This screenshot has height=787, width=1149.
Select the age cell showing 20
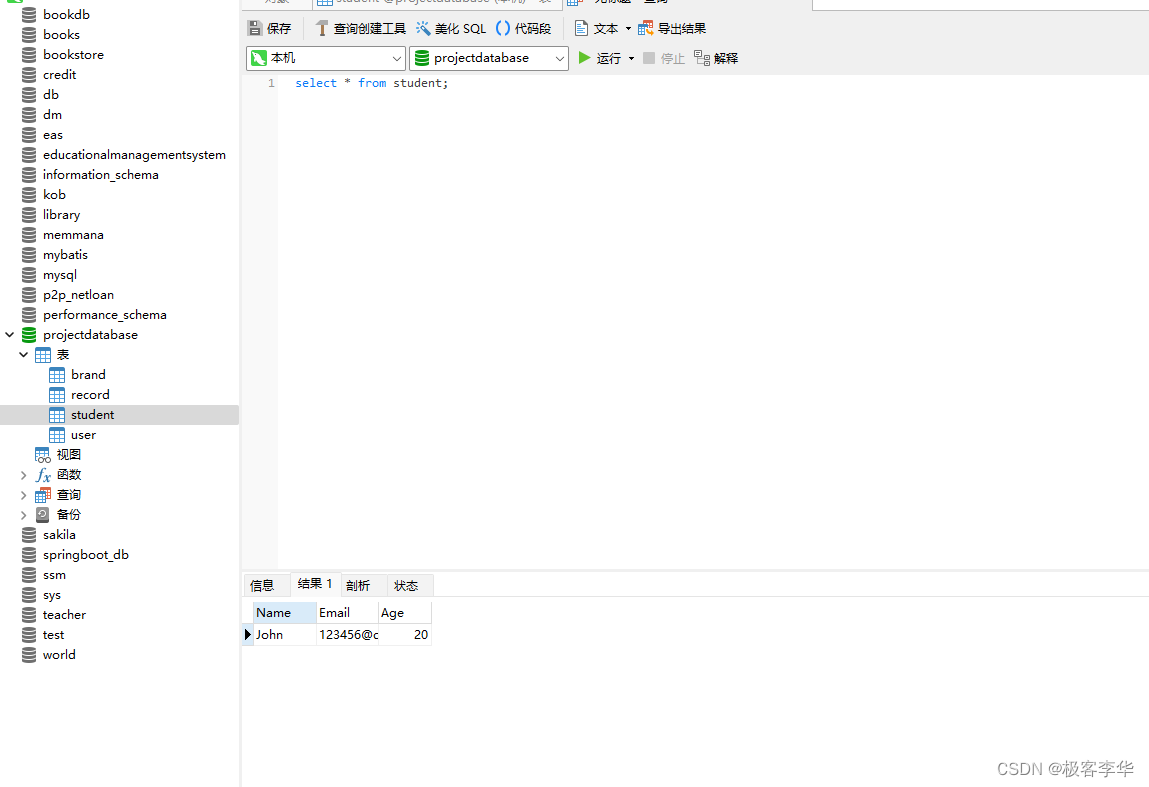click(x=404, y=635)
